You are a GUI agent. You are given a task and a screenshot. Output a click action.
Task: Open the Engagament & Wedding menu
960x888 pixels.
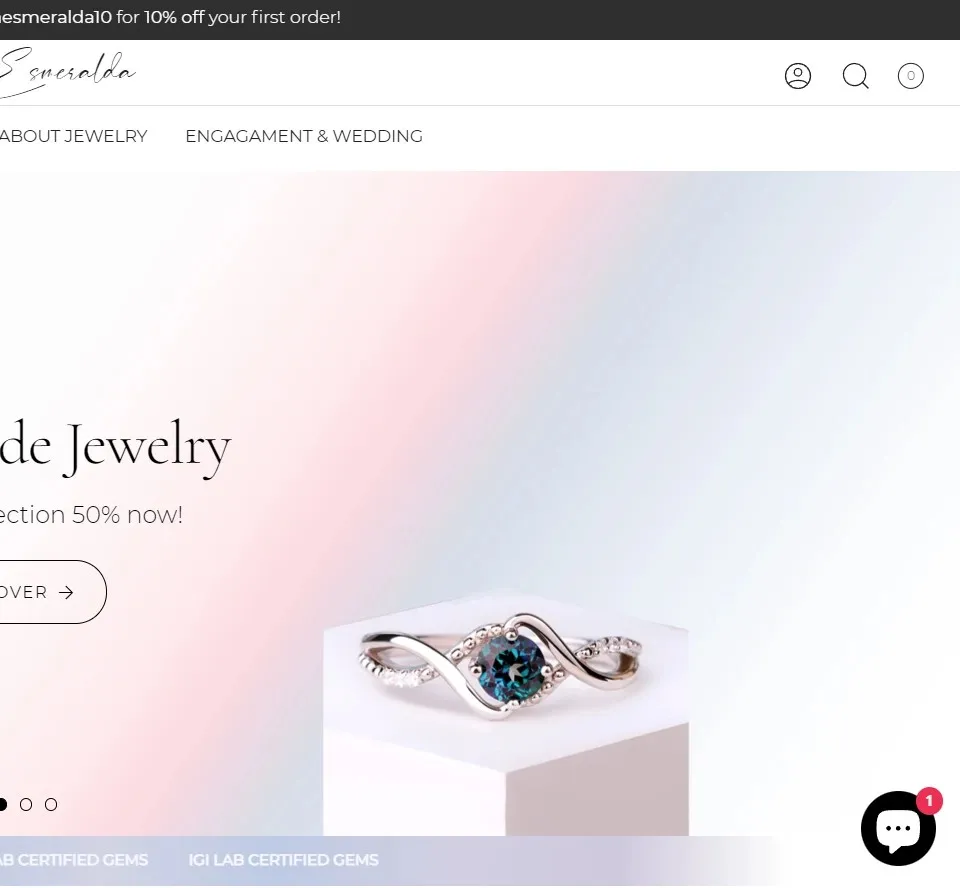304,136
